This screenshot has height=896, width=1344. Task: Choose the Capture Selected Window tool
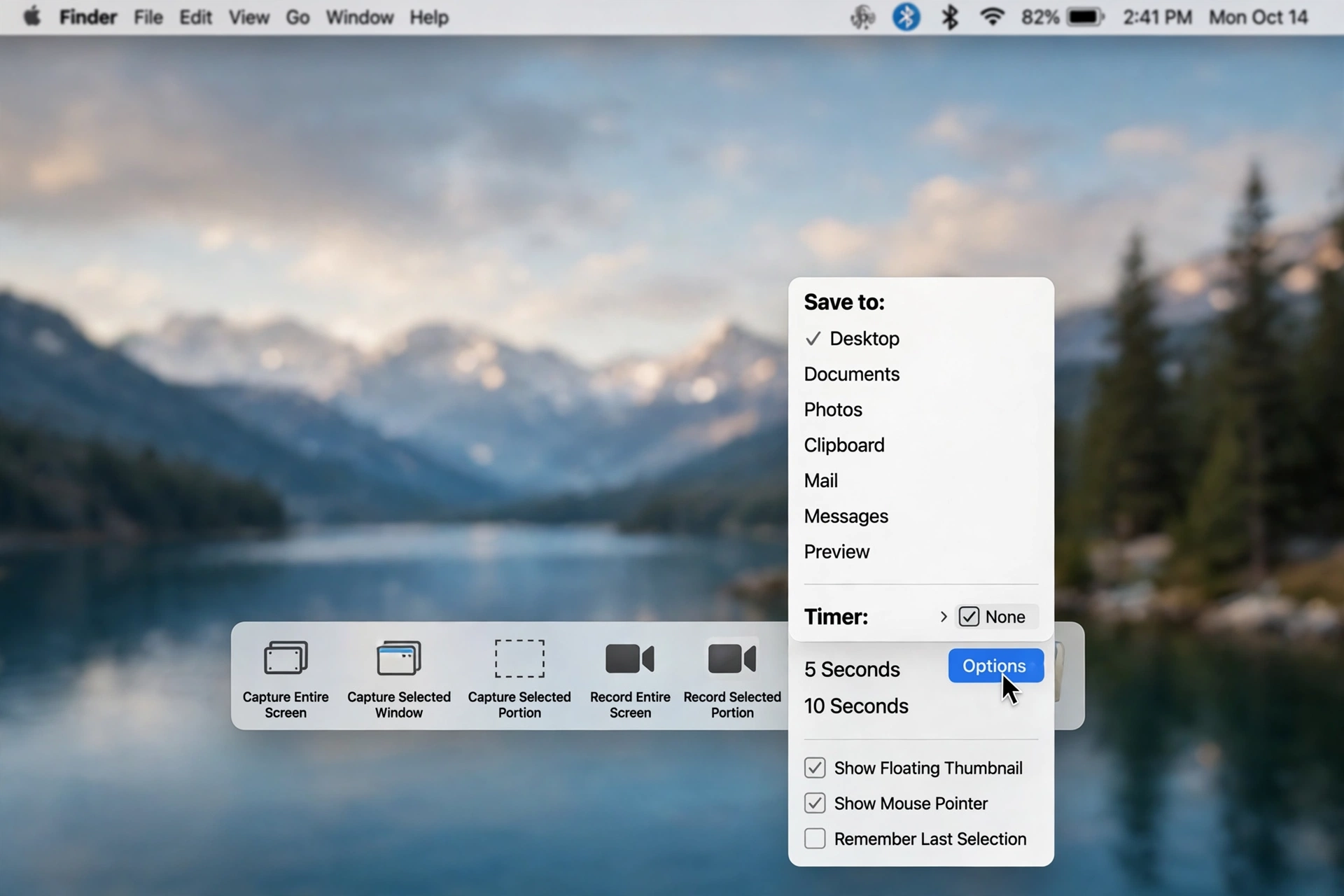point(399,658)
